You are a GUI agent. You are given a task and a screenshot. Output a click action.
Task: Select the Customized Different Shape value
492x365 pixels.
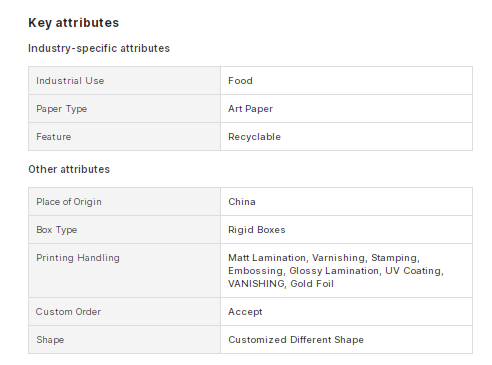(296, 340)
